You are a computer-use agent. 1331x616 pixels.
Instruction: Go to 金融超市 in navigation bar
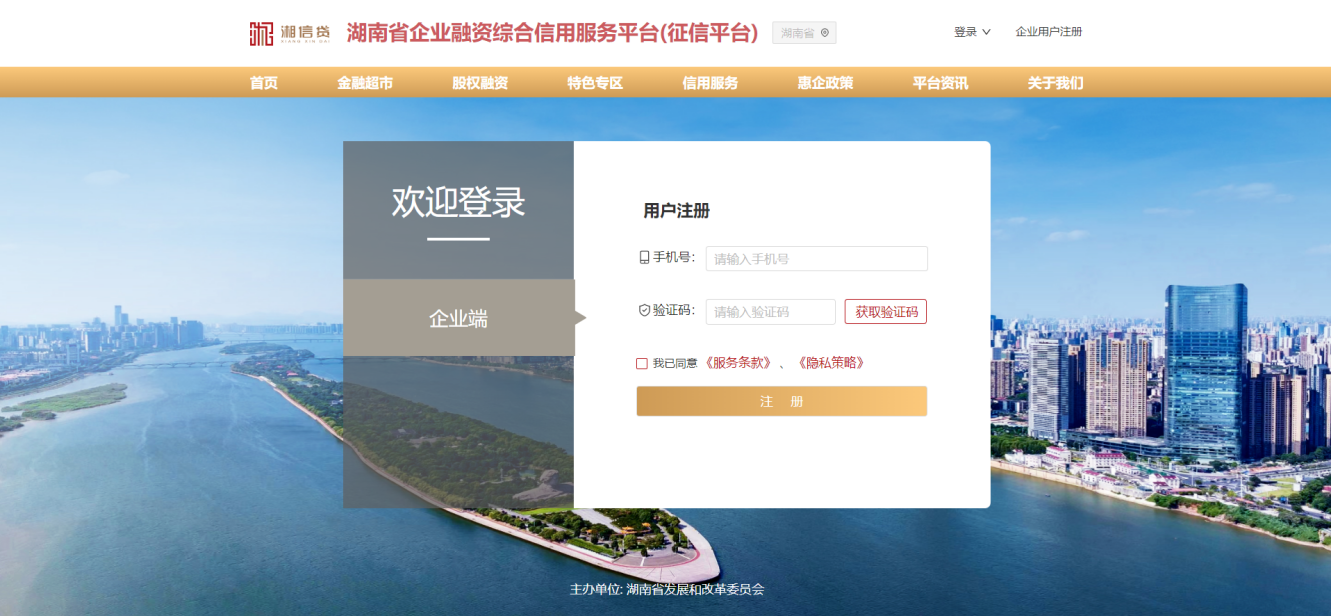[x=365, y=83]
